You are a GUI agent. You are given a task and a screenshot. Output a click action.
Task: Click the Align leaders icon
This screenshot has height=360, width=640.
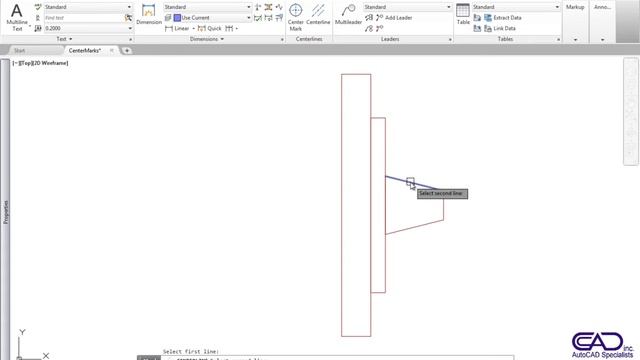(369, 18)
